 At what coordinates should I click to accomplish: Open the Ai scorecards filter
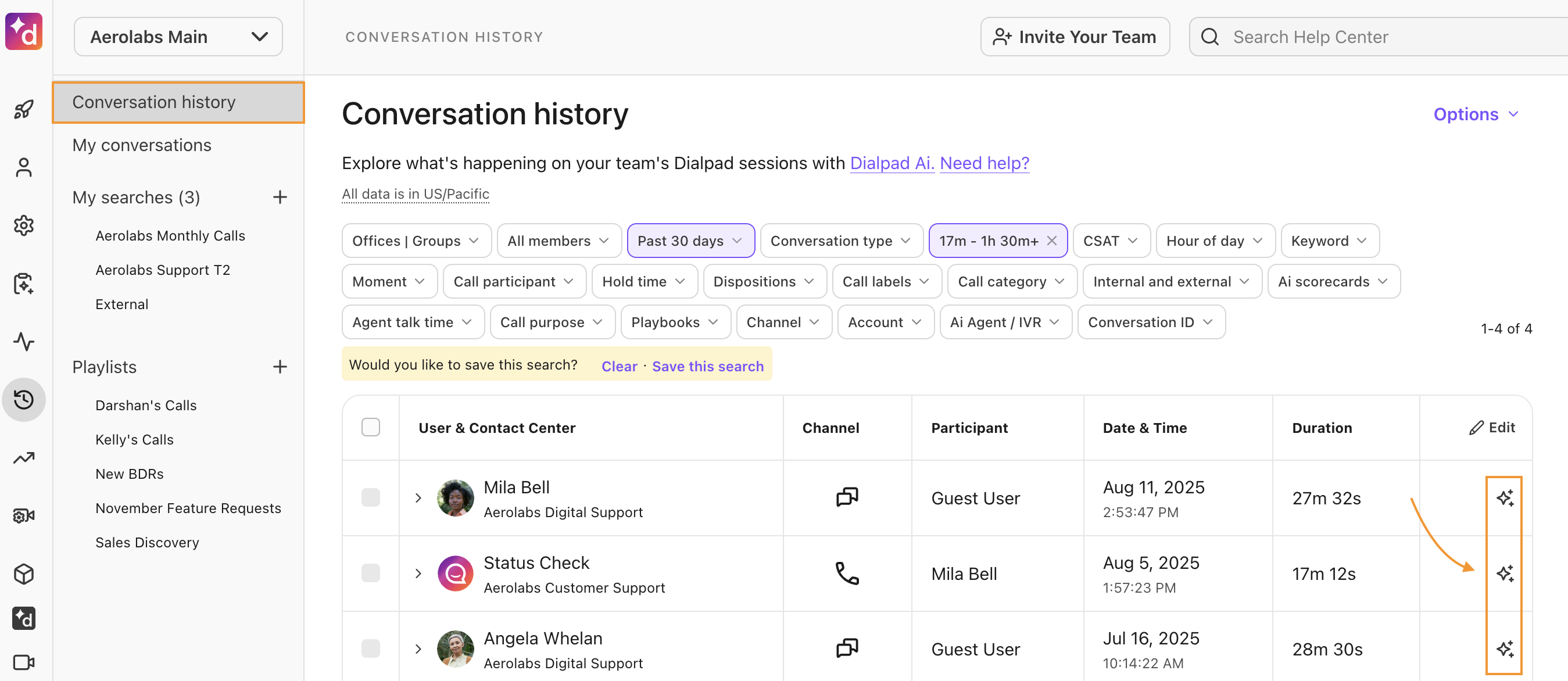(x=1333, y=282)
